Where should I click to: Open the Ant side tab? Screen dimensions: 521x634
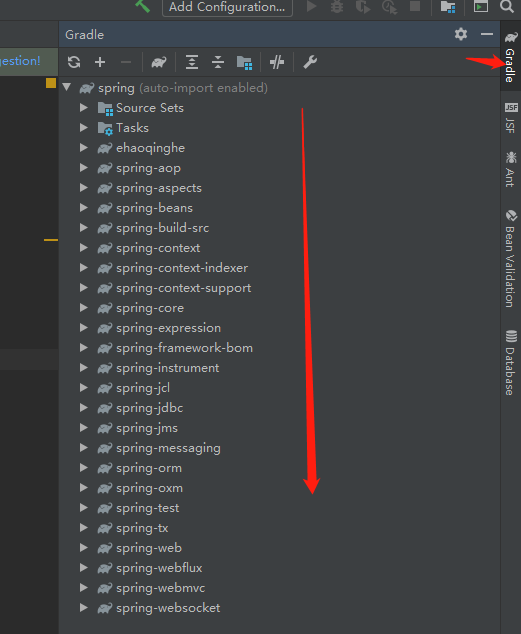pos(510,169)
